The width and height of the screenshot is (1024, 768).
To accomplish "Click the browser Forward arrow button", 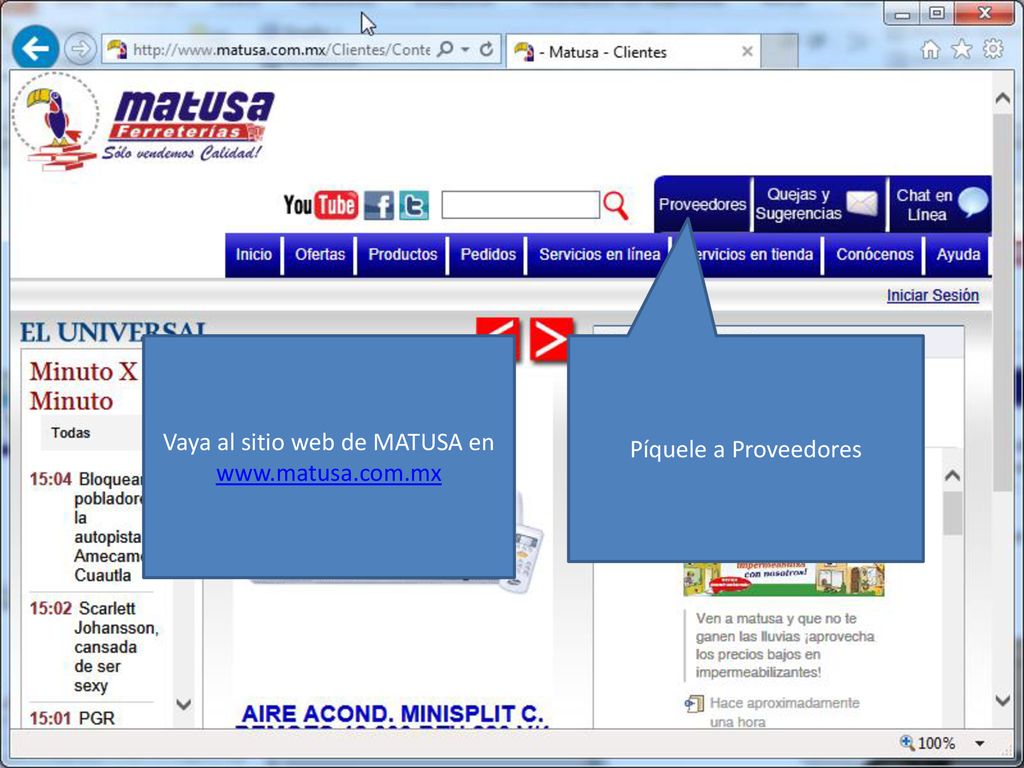I will (80, 49).
